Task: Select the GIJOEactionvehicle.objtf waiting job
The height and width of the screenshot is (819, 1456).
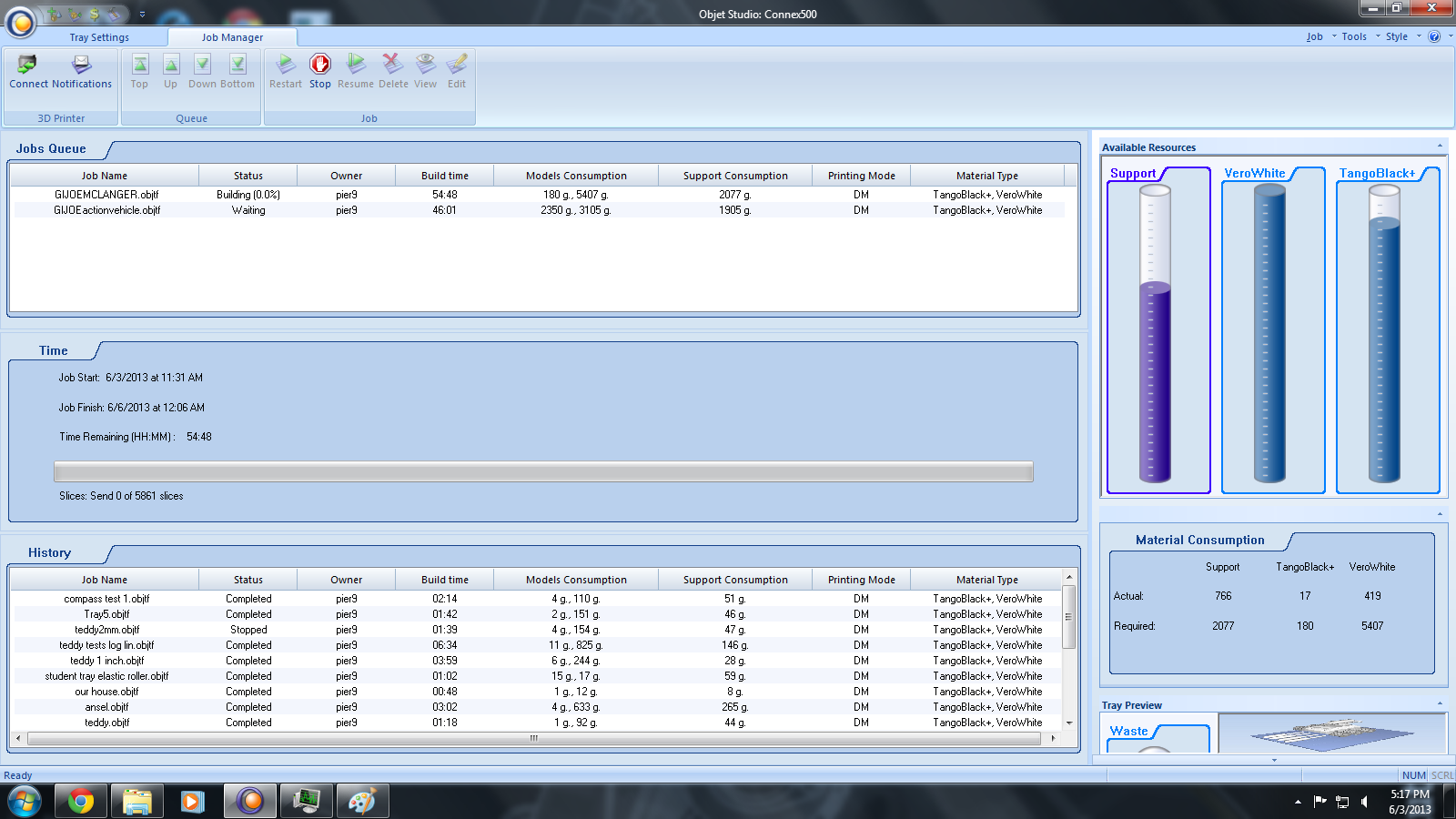Action: pos(537,210)
